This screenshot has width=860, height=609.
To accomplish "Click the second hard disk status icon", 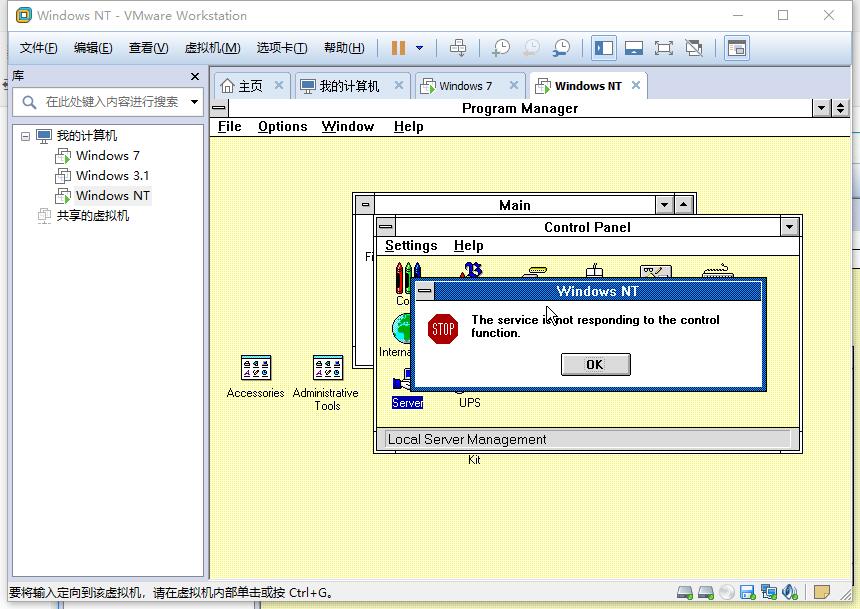I will tap(705, 593).
